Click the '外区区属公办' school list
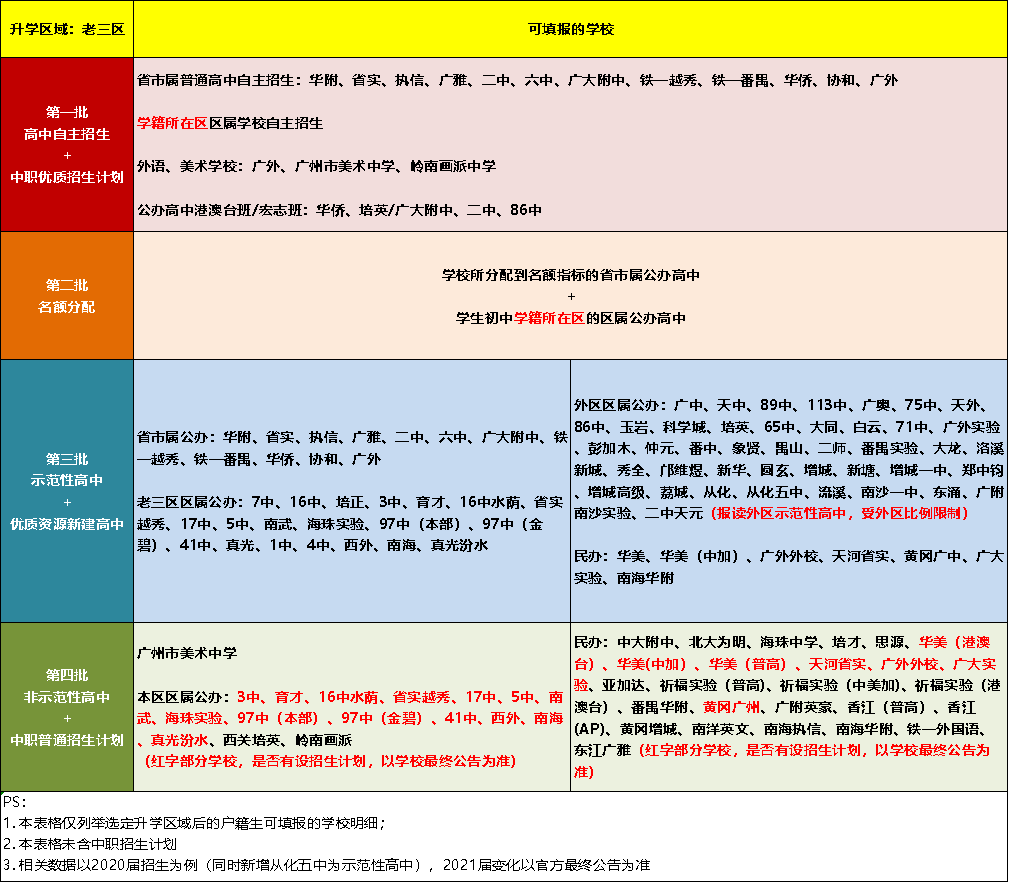The width and height of the screenshot is (1010, 882). pyautogui.click(x=788, y=459)
